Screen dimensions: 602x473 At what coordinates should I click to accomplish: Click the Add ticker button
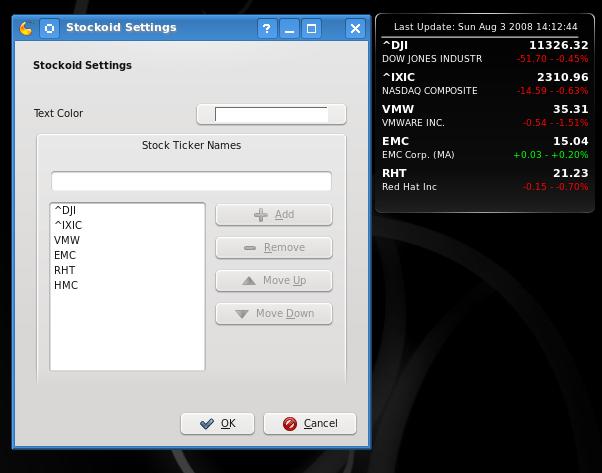click(274, 215)
